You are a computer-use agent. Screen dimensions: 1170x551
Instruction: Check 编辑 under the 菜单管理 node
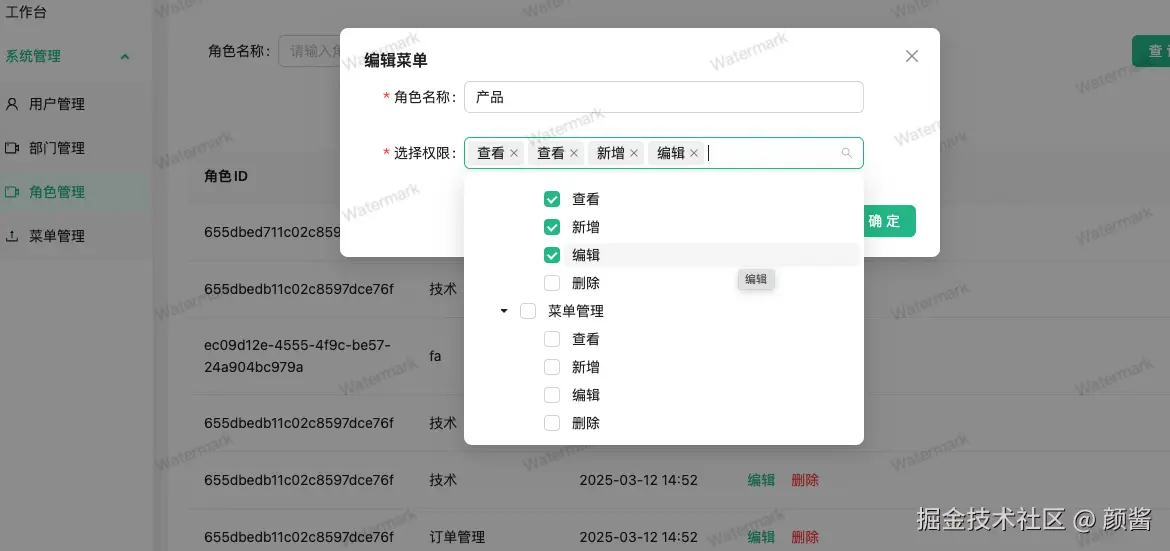coord(552,395)
